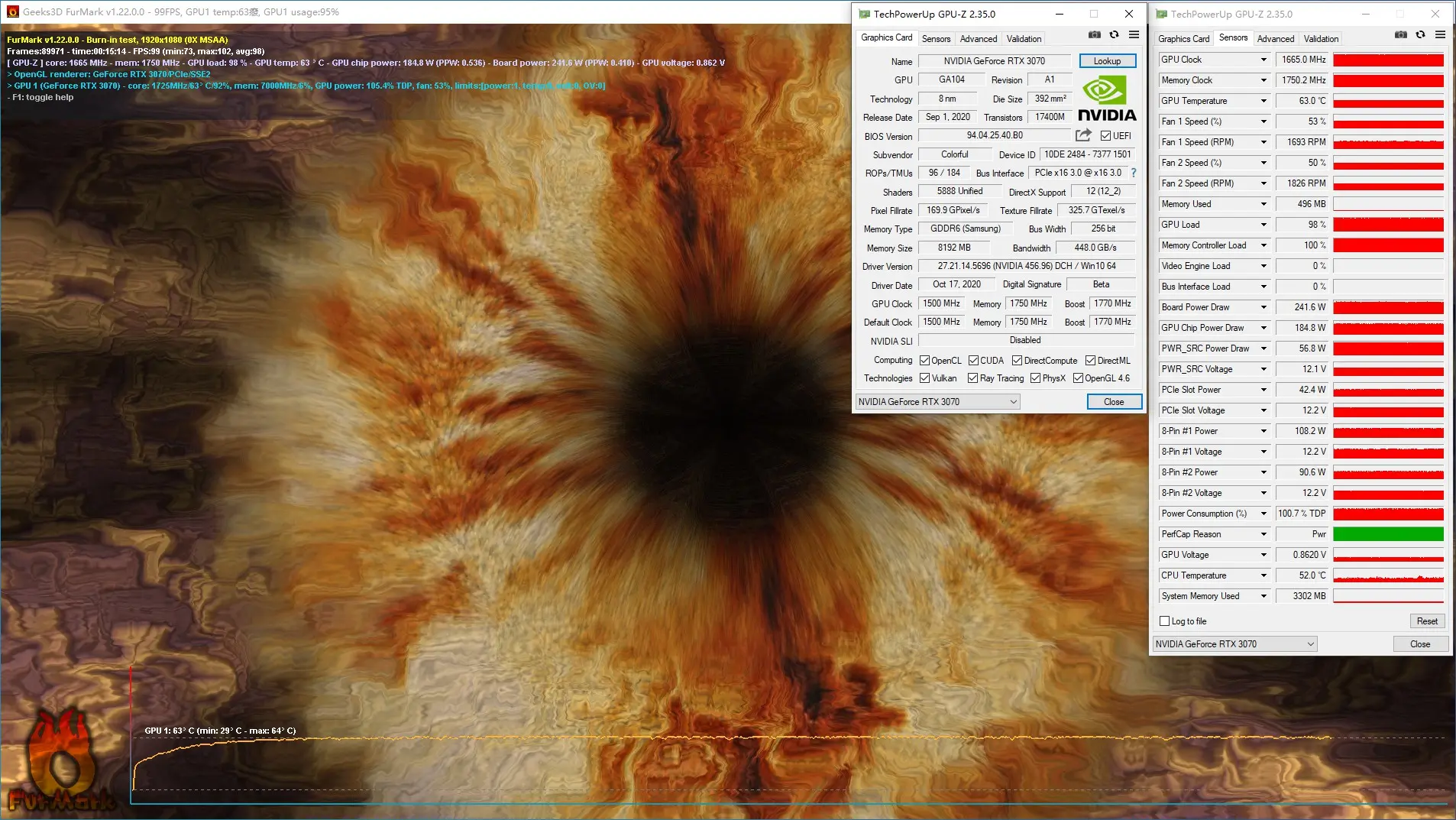
Task: Click GPU-Z icon in Sensors window title bar
Action: click(x=1161, y=14)
